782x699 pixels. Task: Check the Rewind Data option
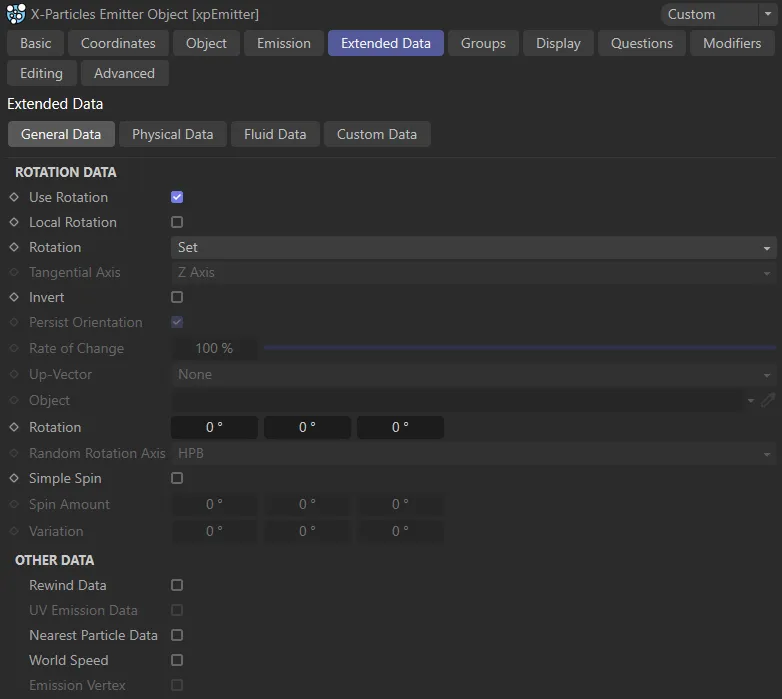click(x=177, y=585)
